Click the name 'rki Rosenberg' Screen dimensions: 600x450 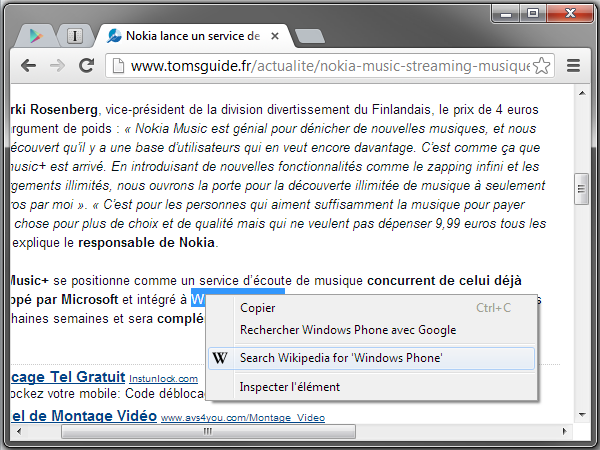pos(54,110)
